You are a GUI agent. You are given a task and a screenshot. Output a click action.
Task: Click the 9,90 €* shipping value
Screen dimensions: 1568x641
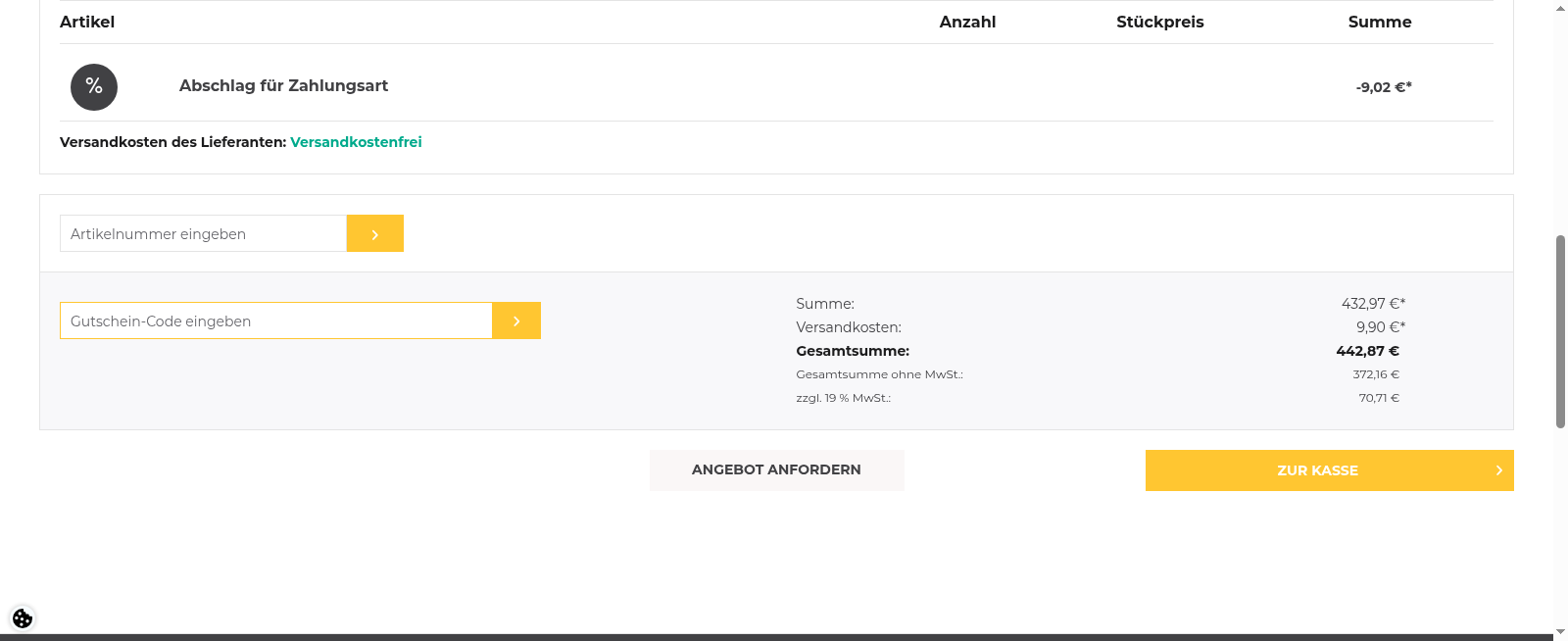tap(1381, 327)
